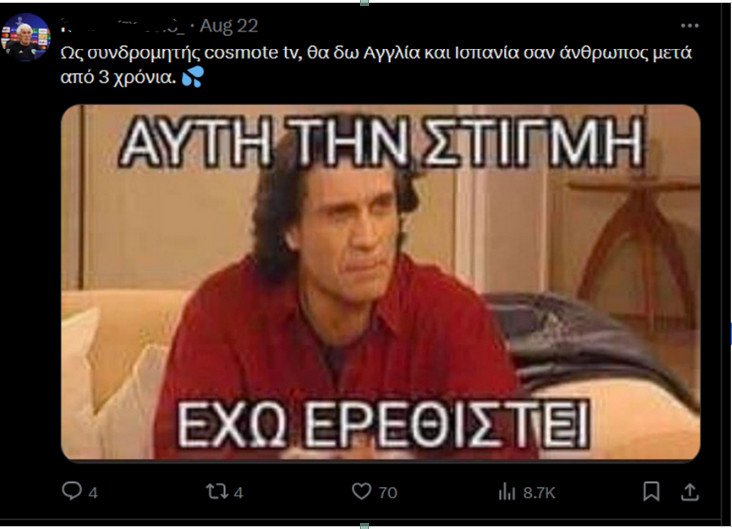Open the three-dots more options menu
The width and height of the screenshot is (732, 529).
(690, 26)
